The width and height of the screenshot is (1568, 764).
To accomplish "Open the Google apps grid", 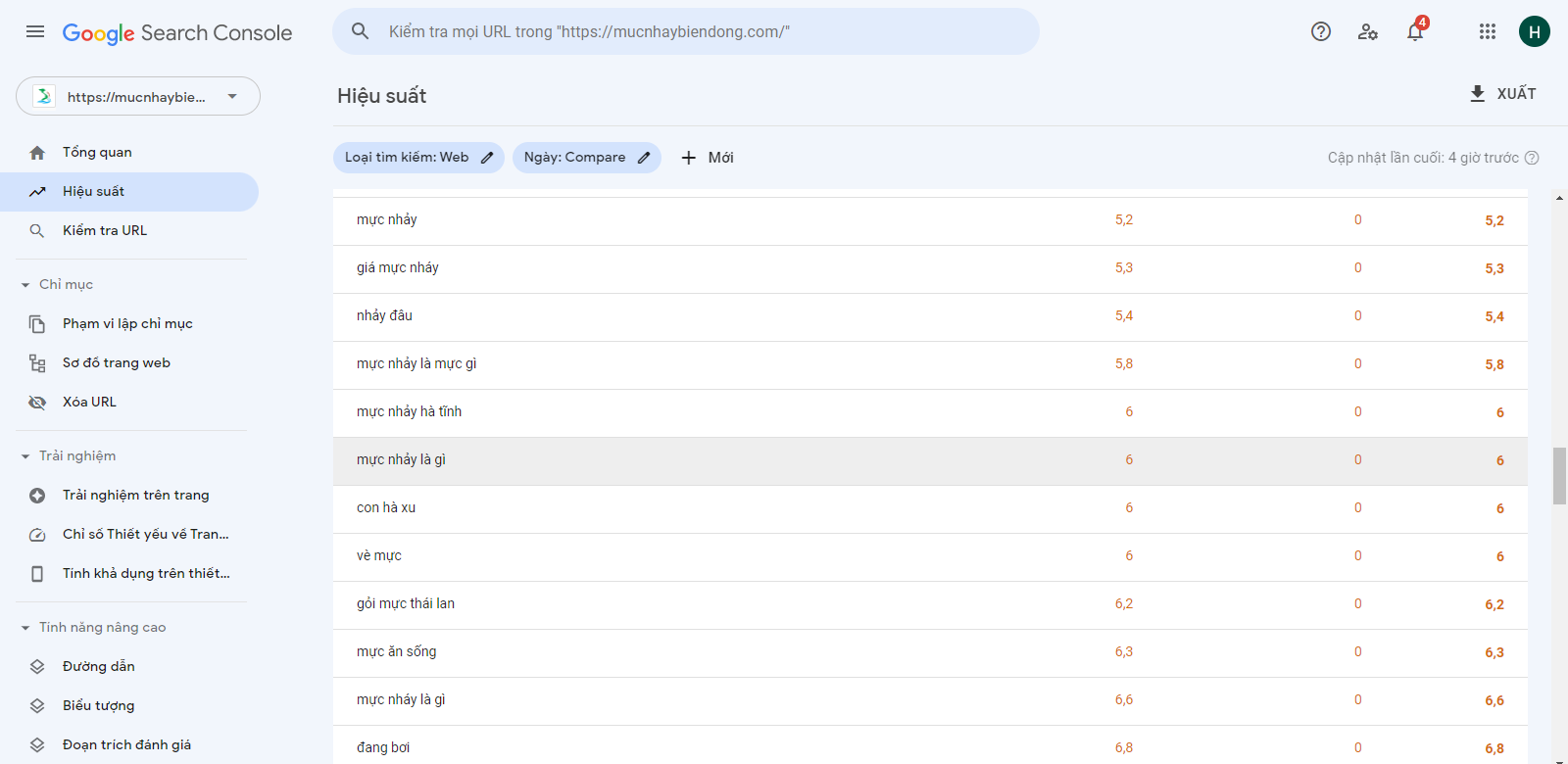I will click(1488, 31).
